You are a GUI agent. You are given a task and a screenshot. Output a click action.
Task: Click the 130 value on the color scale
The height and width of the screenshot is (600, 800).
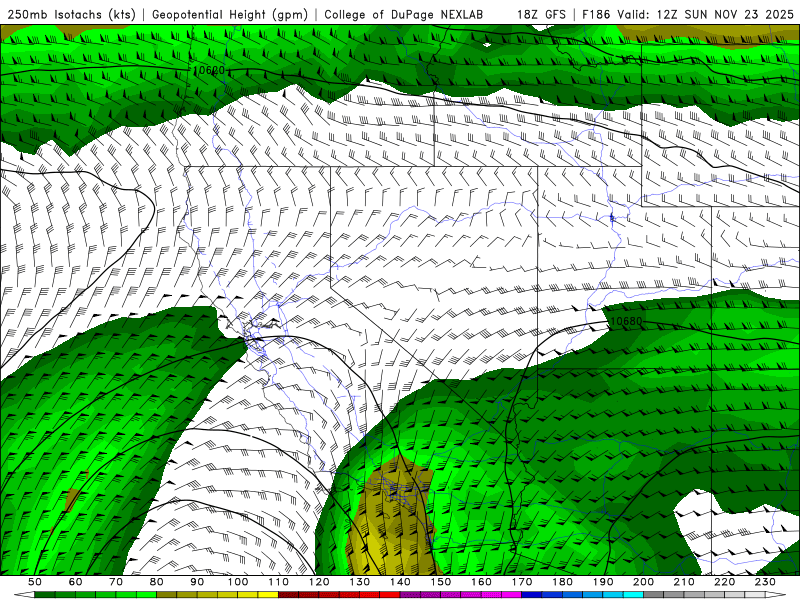click(359, 582)
